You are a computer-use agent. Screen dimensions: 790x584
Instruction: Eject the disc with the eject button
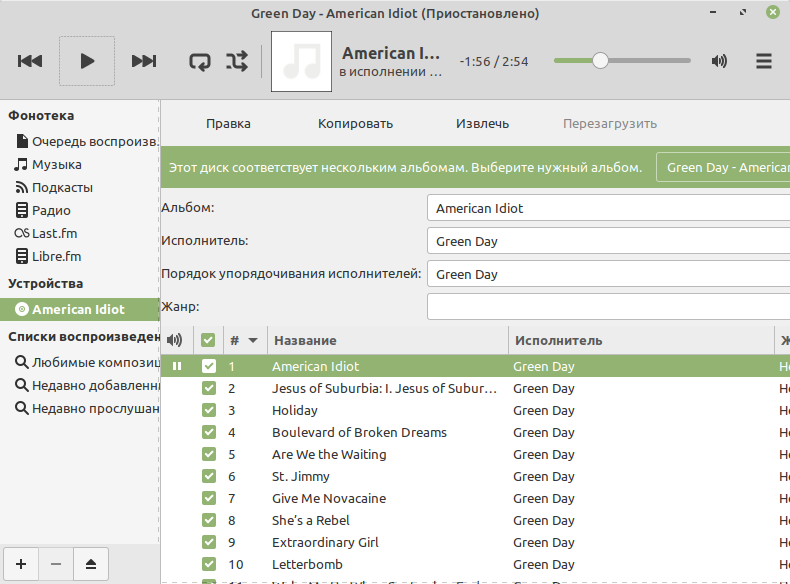(91, 564)
